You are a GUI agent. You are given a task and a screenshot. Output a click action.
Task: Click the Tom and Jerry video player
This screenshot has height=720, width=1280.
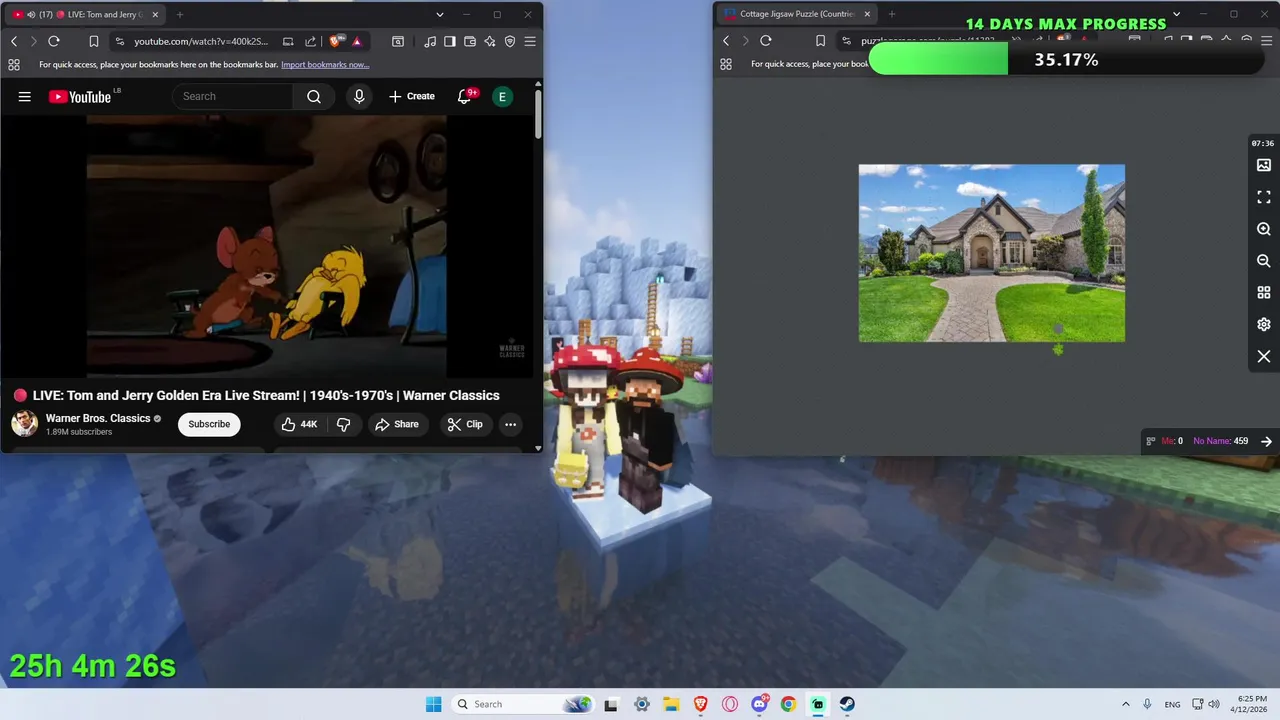267,246
